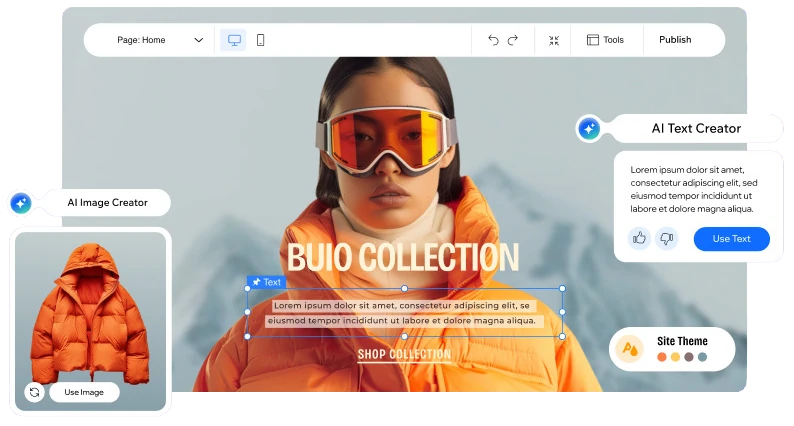Click the redo arrow icon
The height and width of the screenshot is (426, 794).
point(513,40)
